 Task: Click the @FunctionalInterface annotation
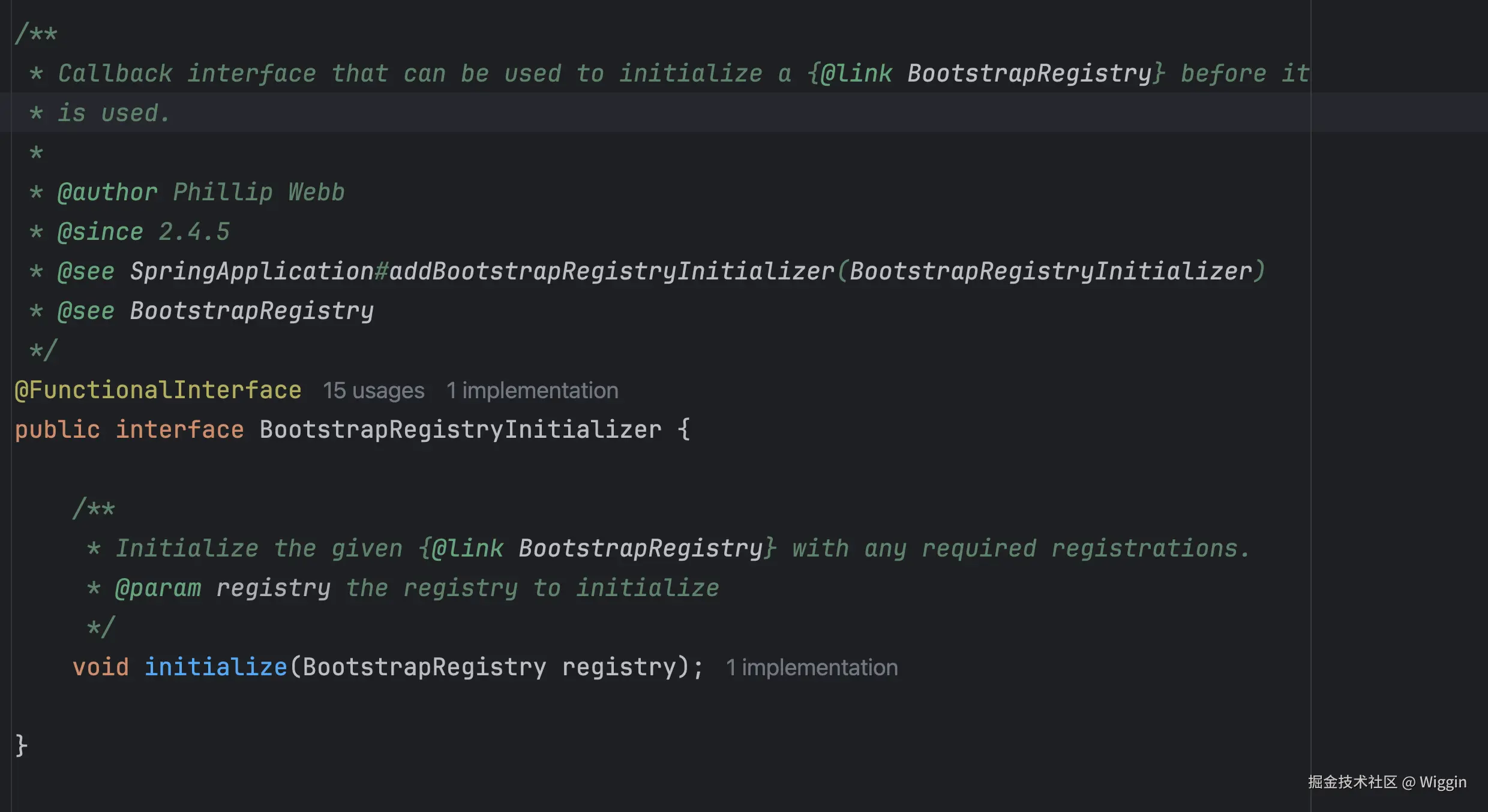click(x=158, y=390)
